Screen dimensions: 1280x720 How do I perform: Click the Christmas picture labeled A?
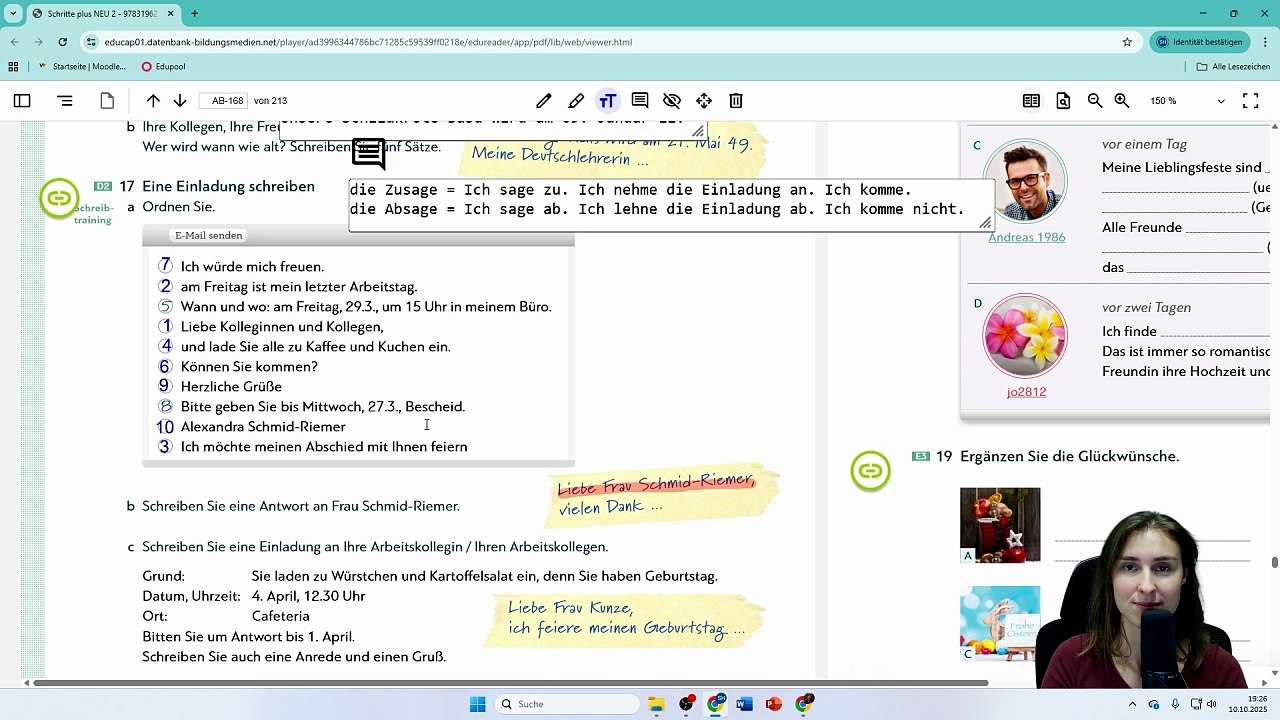coord(1000,525)
